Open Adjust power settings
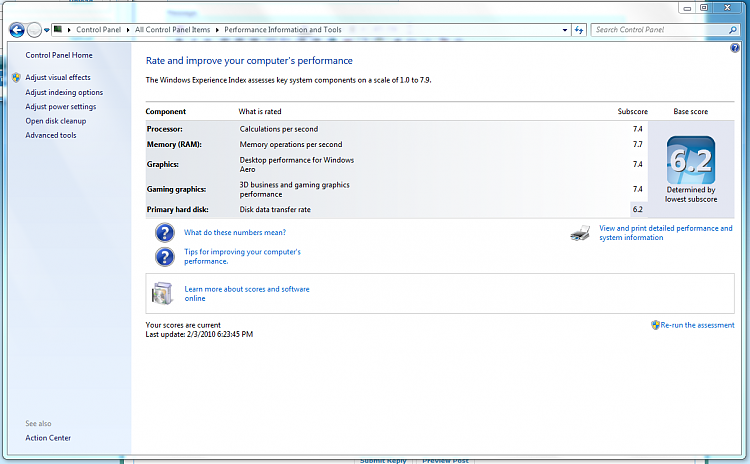The height and width of the screenshot is (464, 750). coord(61,107)
